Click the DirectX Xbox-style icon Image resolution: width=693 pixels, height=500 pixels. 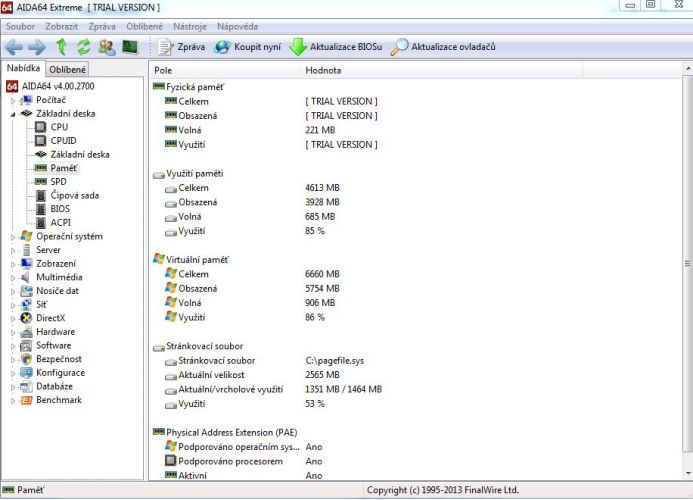27,318
